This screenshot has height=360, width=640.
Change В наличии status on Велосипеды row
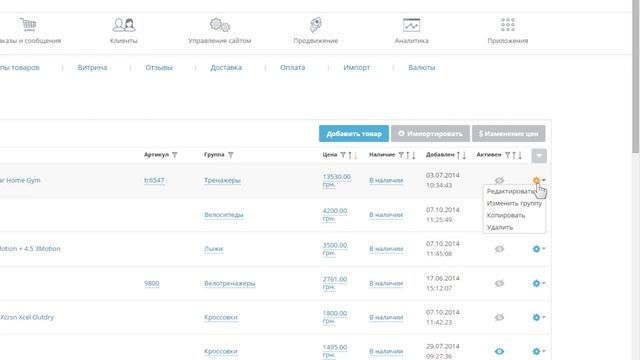(386, 214)
